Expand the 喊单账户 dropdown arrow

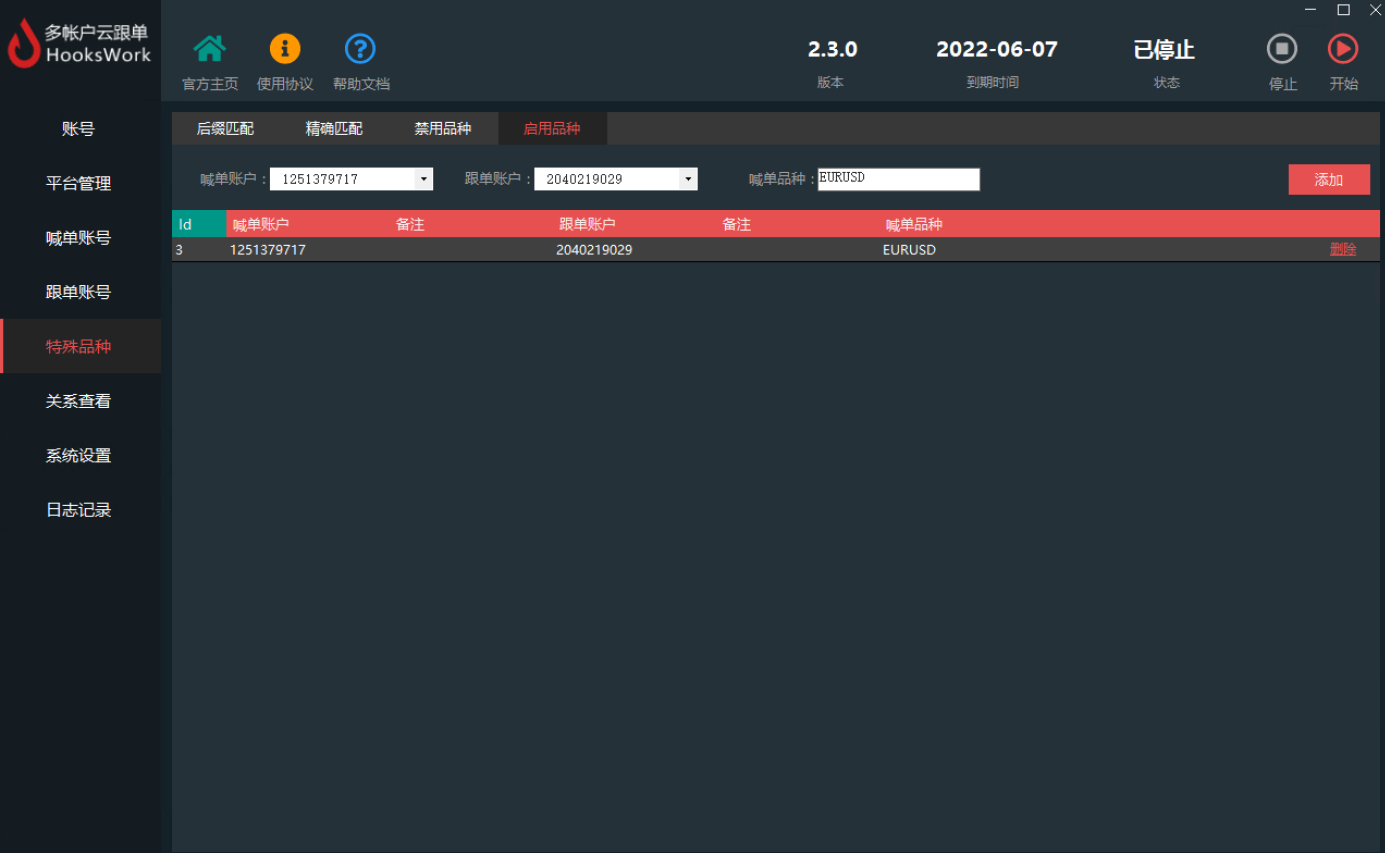pos(424,179)
